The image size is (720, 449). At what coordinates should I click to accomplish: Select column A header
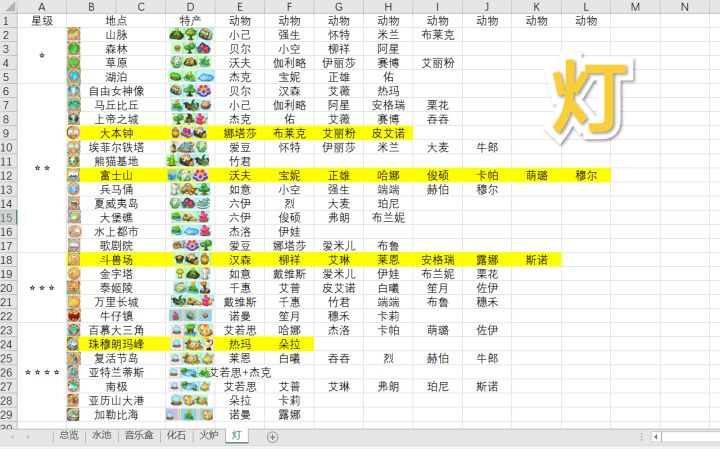click(x=42, y=6)
